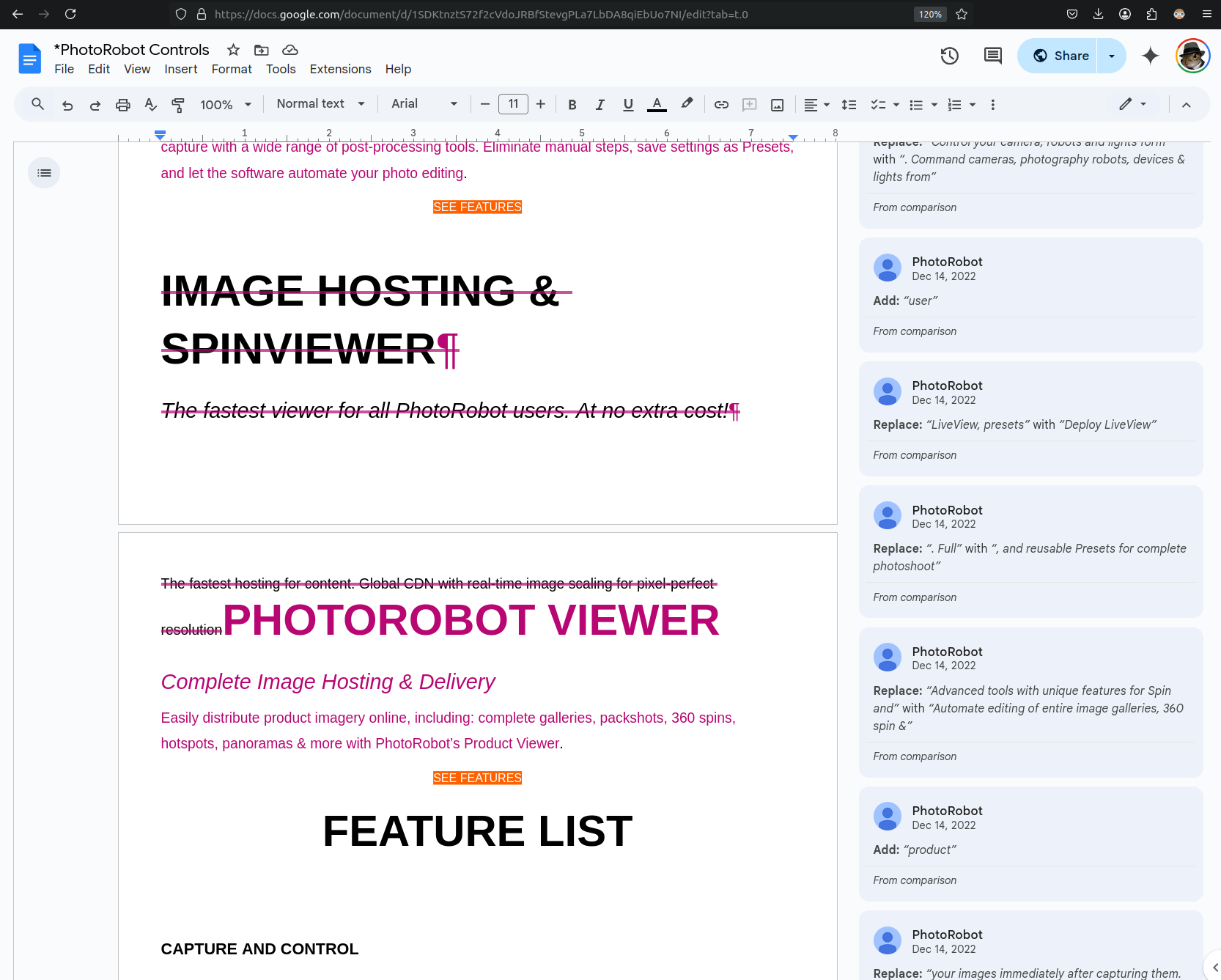Open the Extensions menu

pyautogui.click(x=341, y=69)
